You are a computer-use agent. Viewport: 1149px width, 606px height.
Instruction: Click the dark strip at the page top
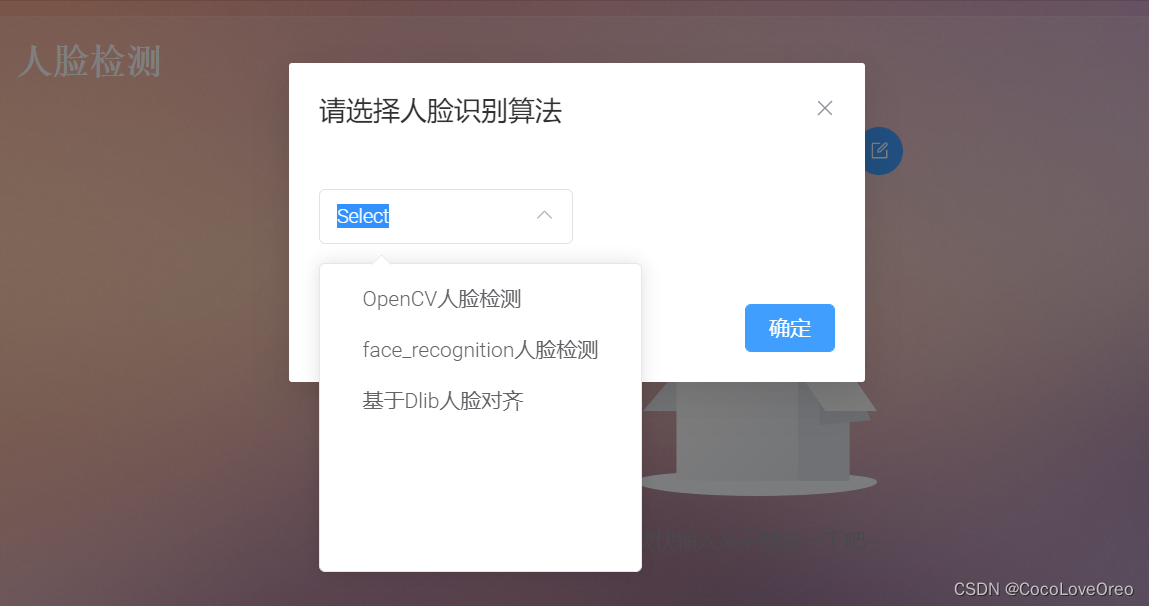pyautogui.click(x=574, y=7)
